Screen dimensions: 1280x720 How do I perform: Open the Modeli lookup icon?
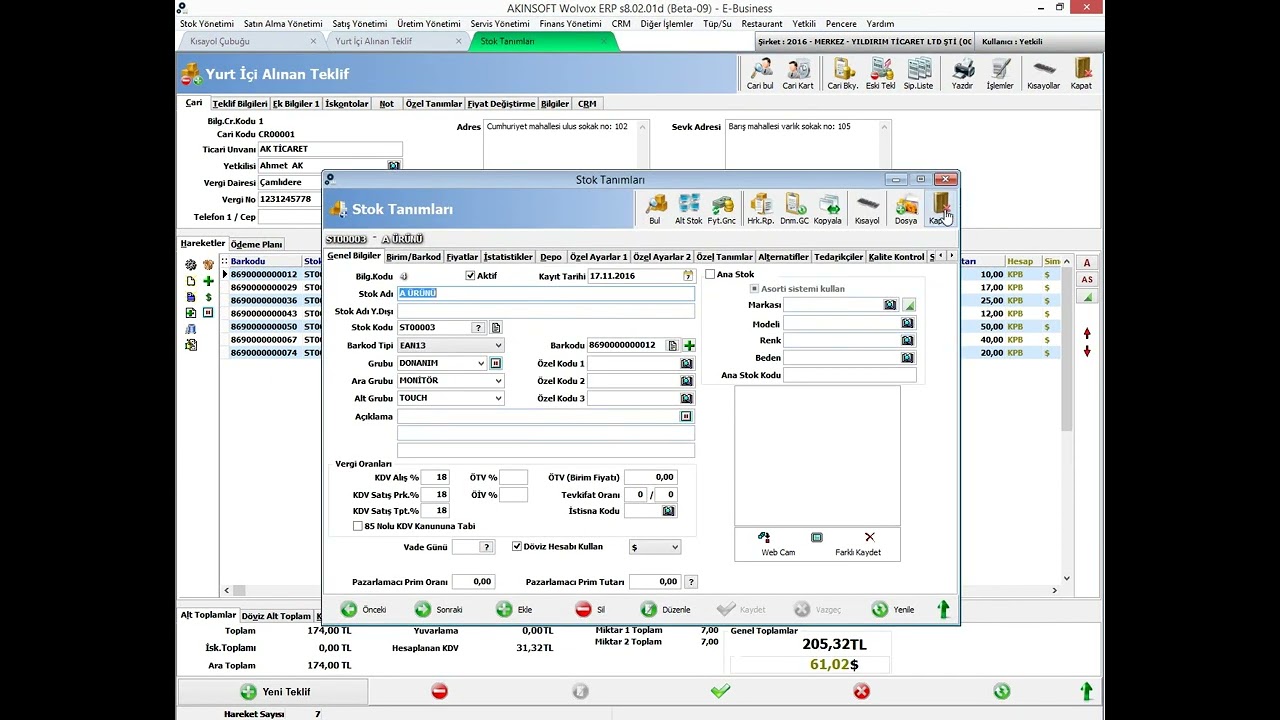pos(907,323)
